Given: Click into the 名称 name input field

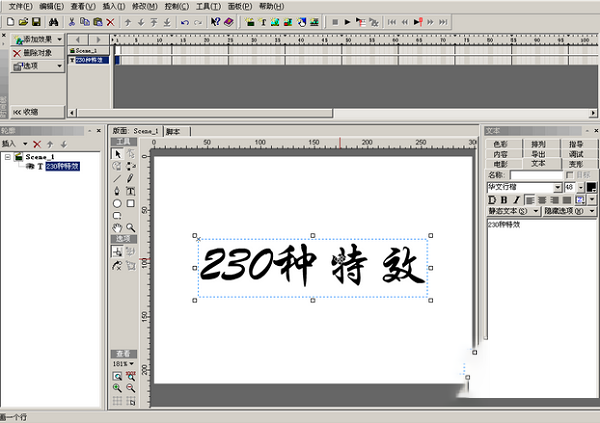Looking at the screenshot, I should pyautogui.click(x=536, y=175).
